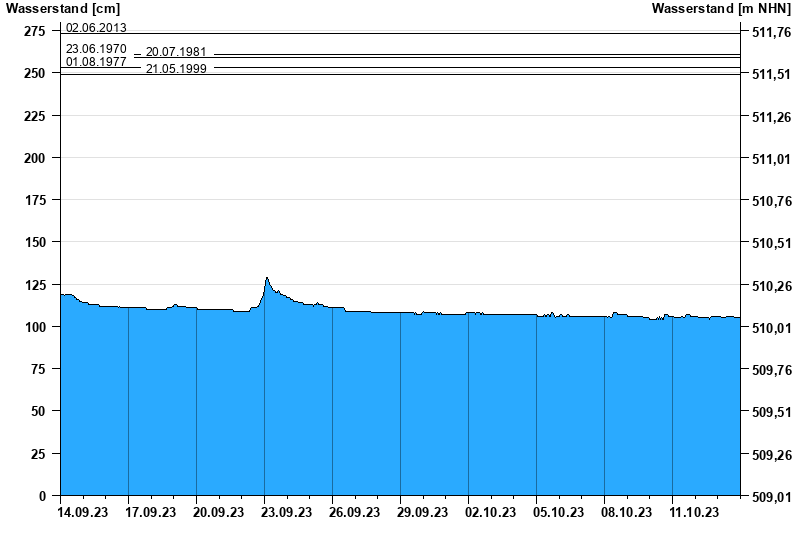Screen dimensions: 800x550
Task: Click the 20.07.1981 historic level label
Action: tap(176, 52)
